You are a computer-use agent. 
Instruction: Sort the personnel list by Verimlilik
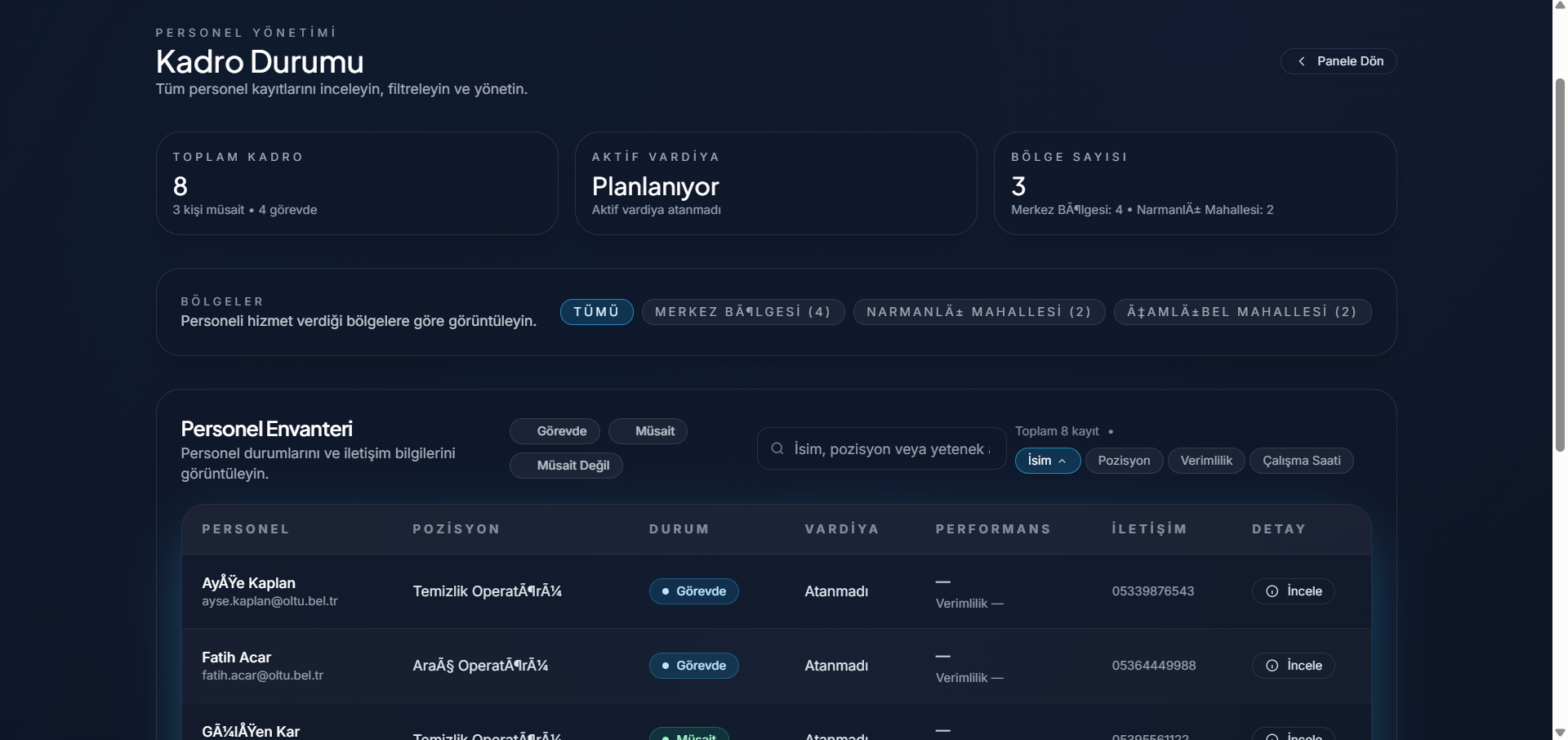[x=1205, y=461]
